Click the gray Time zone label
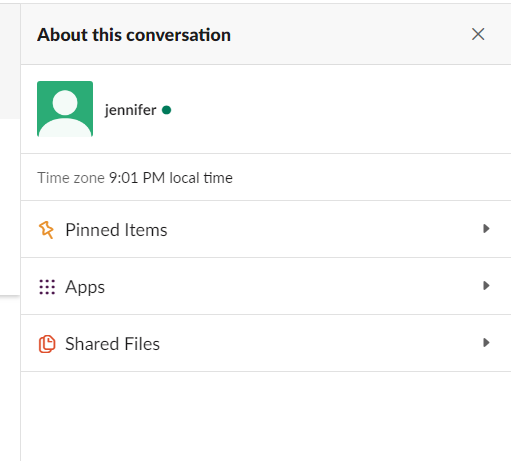This screenshot has width=511, height=461. pyautogui.click(x=71, y=178)
